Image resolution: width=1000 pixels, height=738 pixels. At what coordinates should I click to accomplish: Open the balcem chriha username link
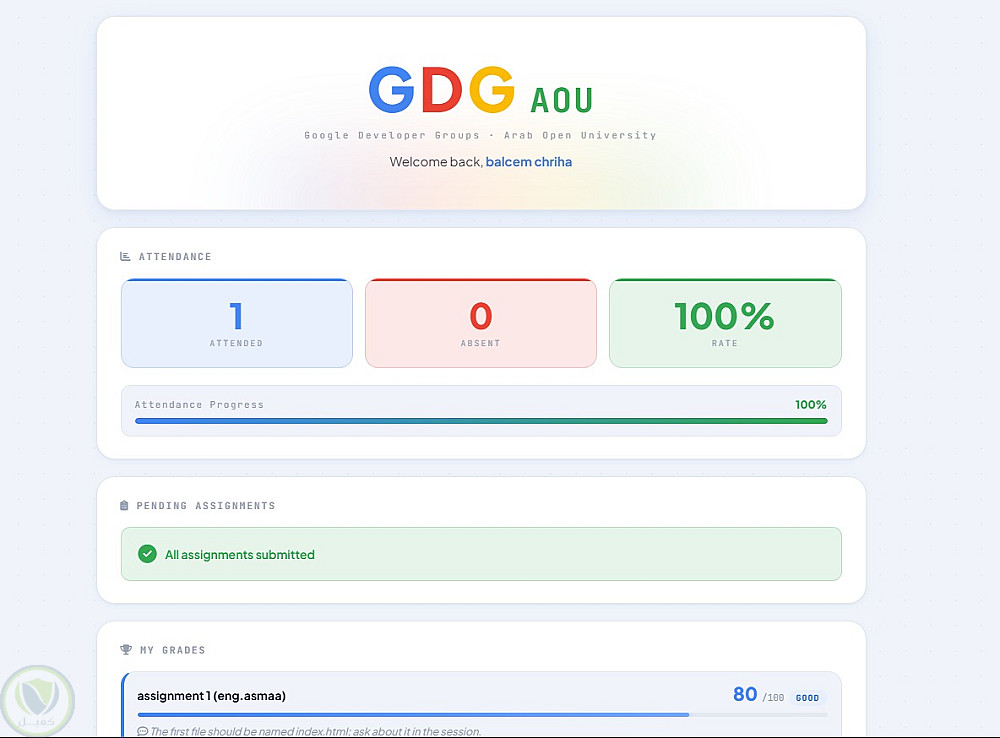pos(529,162)
